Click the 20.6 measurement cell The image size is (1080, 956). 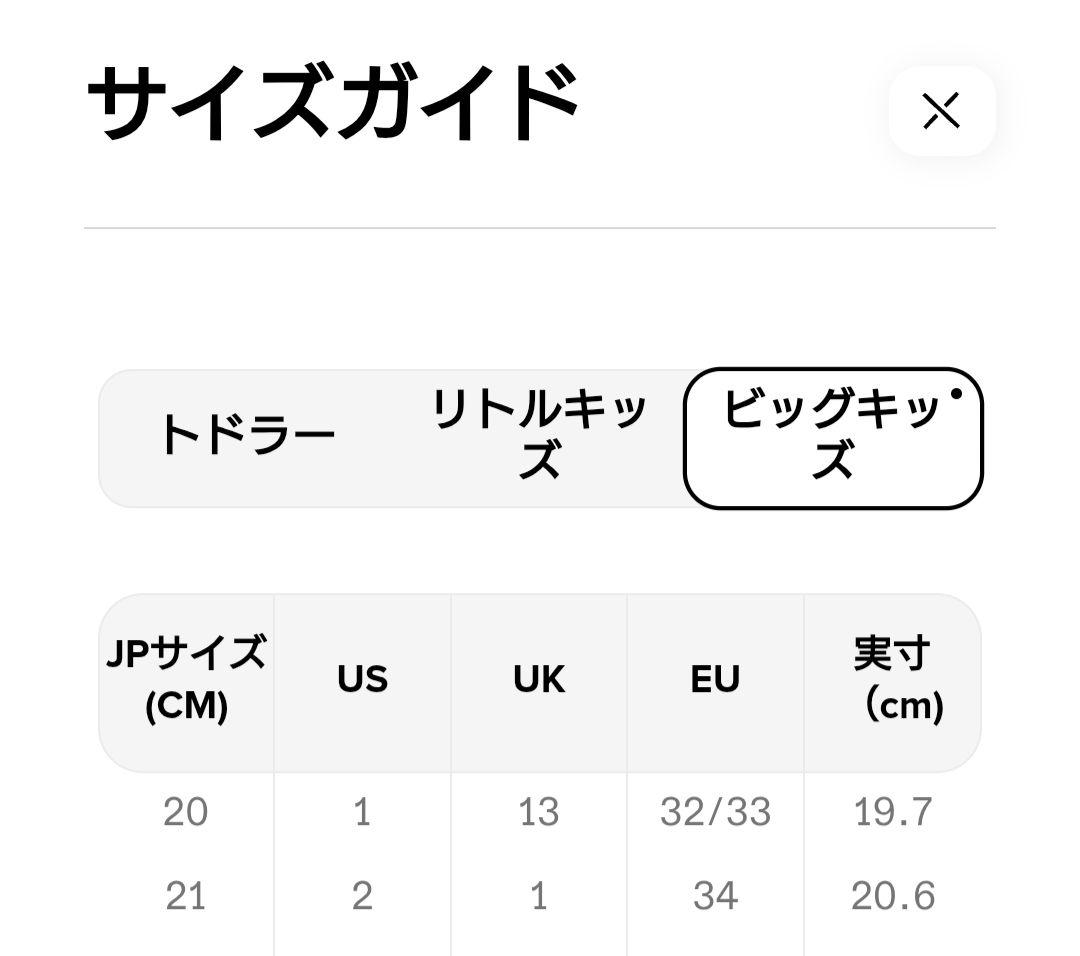point(893,896)
